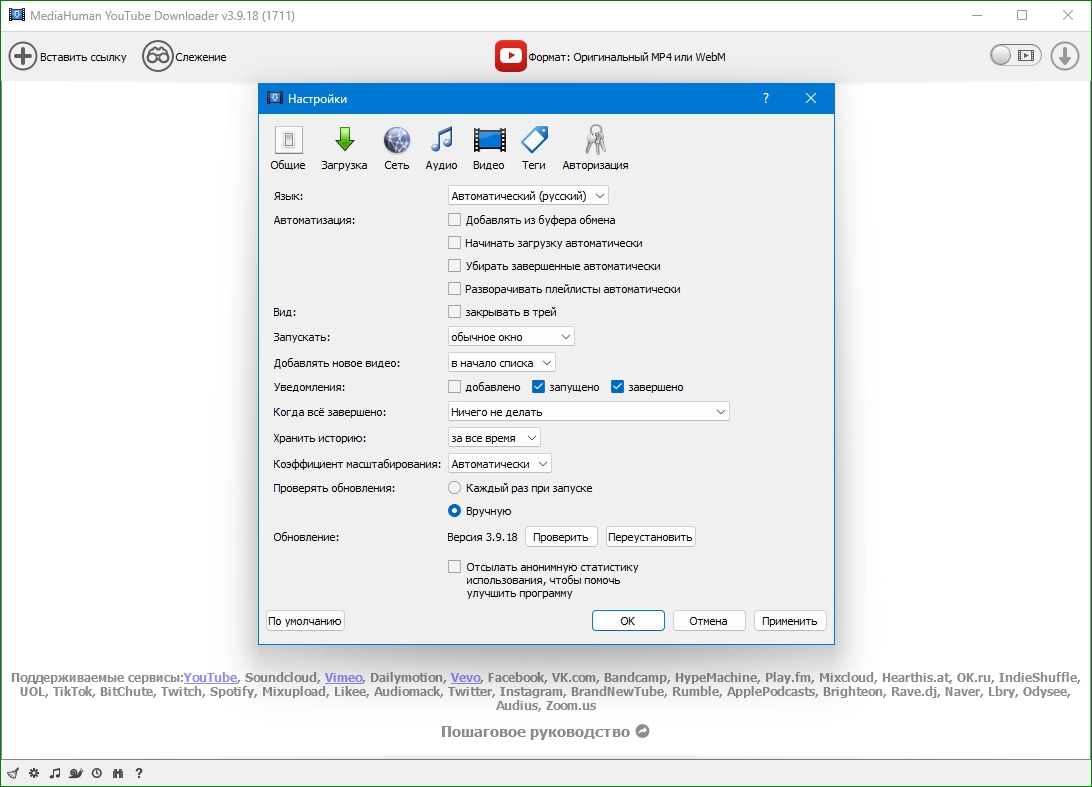Confirm settings with the OK button
Screen dimensions: 1092x787
pyautogui.click(x=628, y=621)
